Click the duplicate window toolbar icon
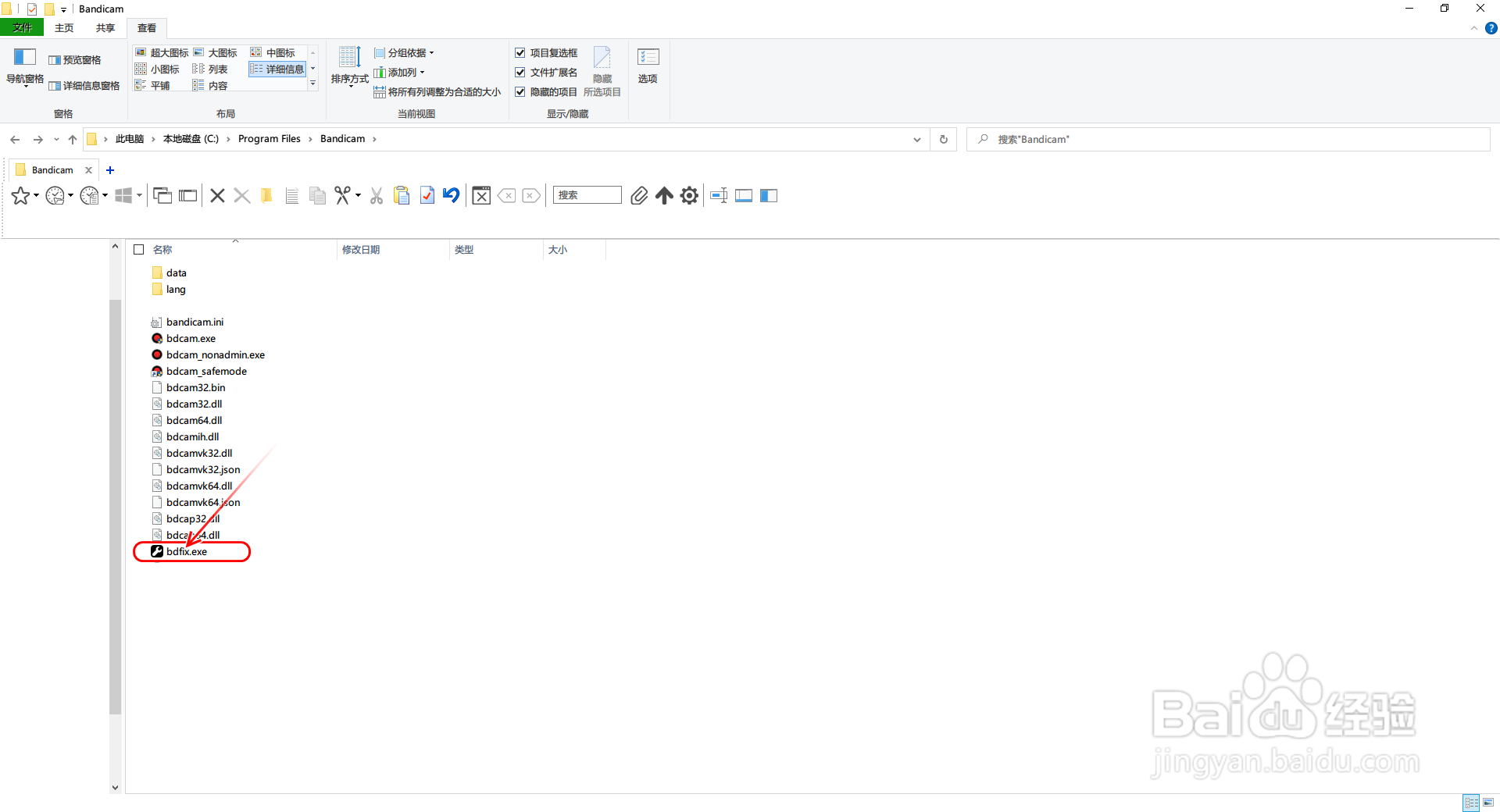The height and width of the screenshot is (812, 1500). 162,196
